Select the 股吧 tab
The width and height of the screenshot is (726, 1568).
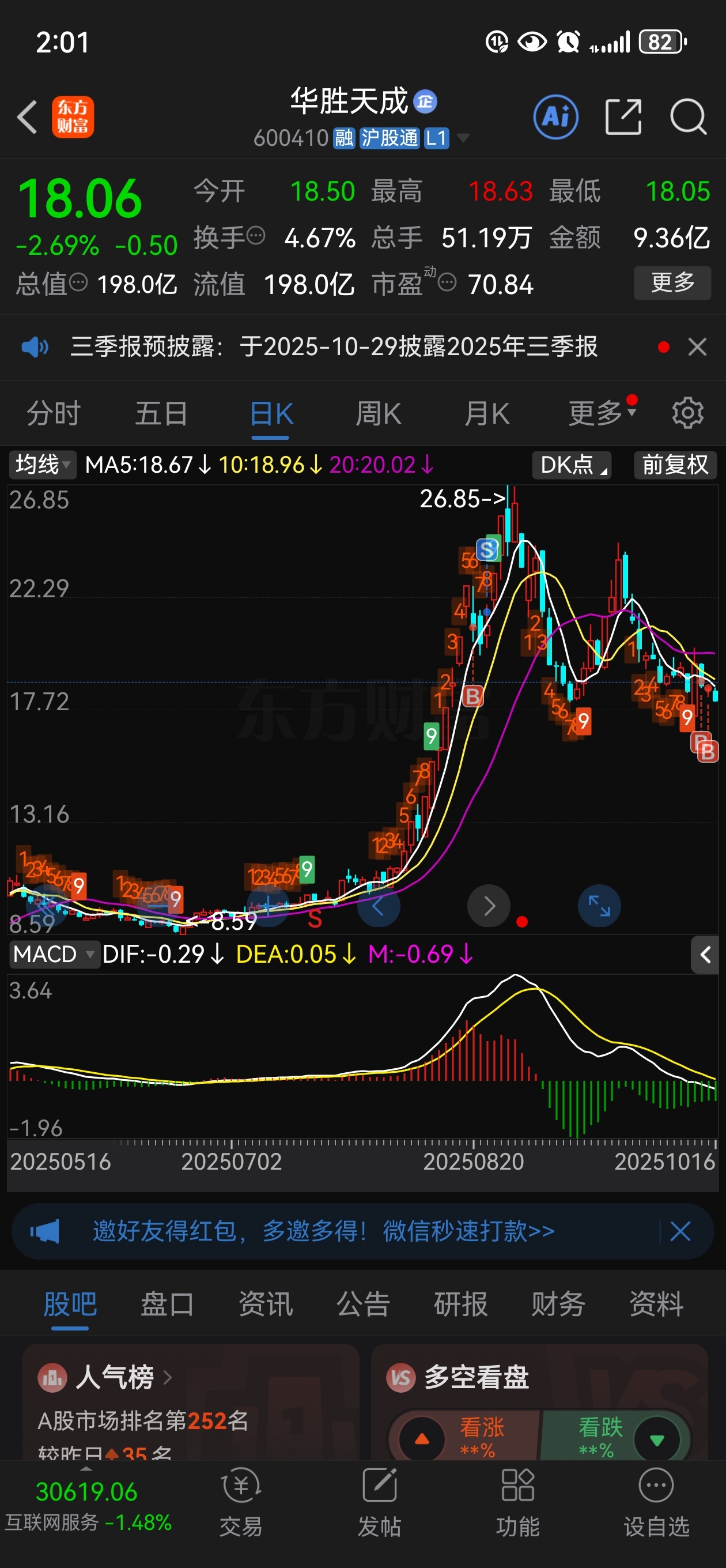point(70,1304)
